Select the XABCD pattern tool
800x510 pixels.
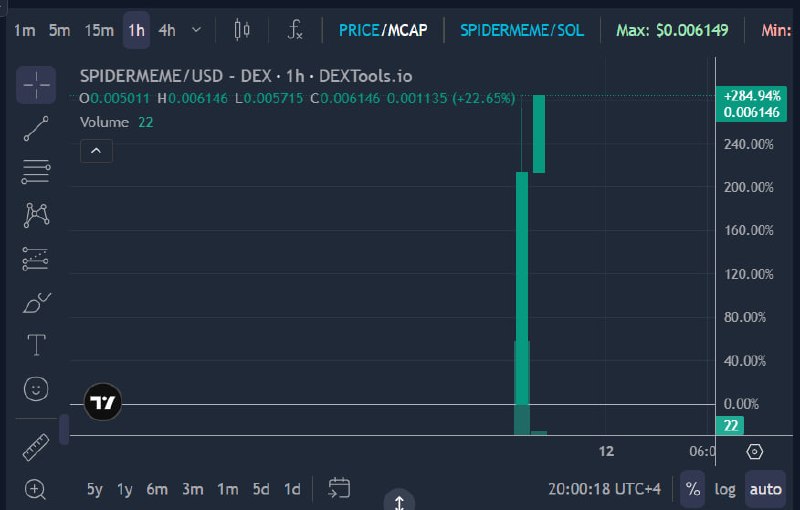click(x=36, y=215)
